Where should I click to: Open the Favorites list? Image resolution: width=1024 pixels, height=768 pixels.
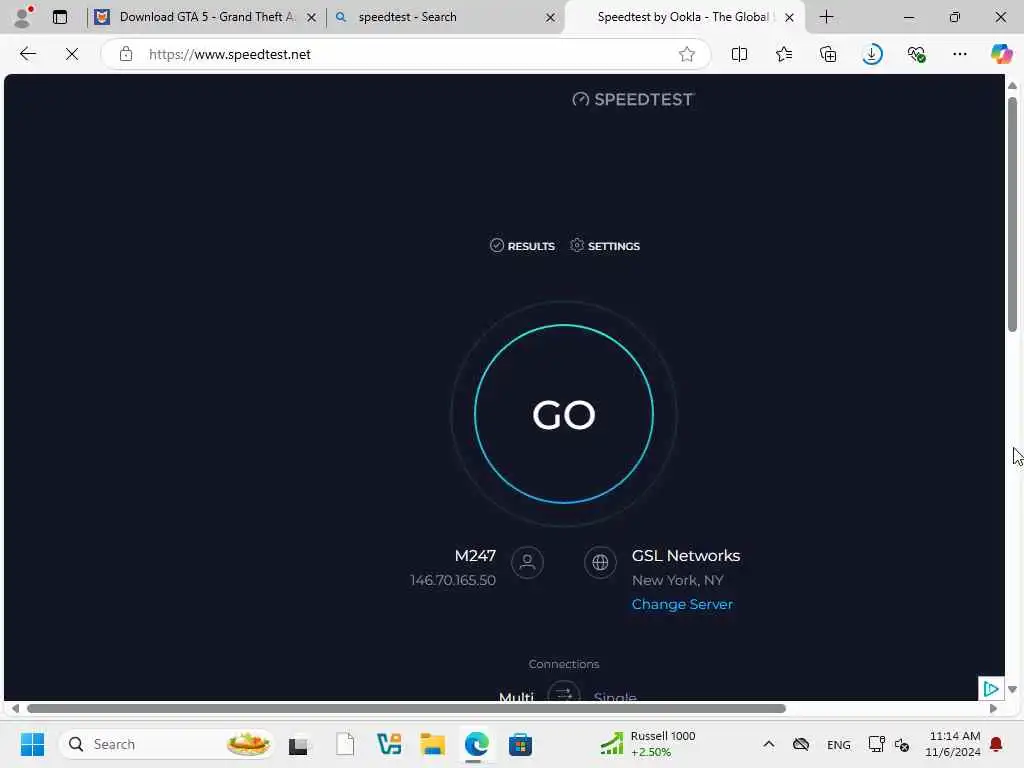[784, 54]
